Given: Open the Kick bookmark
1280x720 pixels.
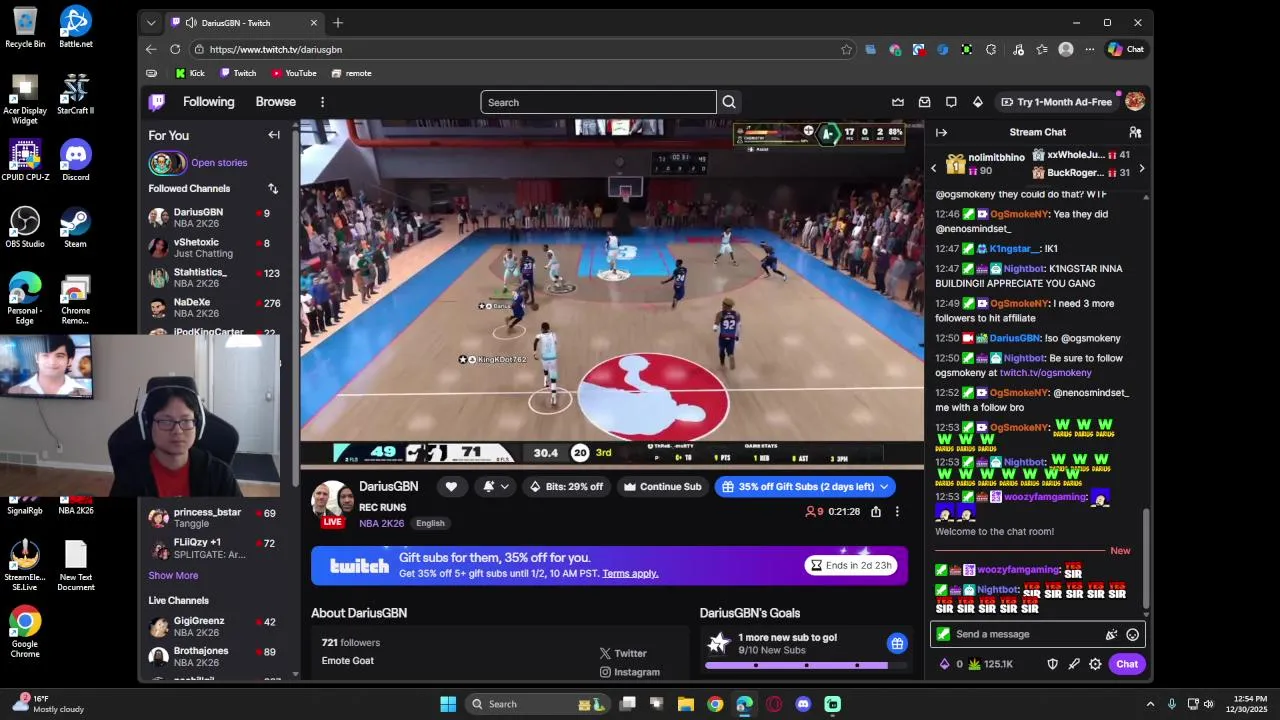Looking at the screenshot, I should pyautogui.click(x=190, y=73).
